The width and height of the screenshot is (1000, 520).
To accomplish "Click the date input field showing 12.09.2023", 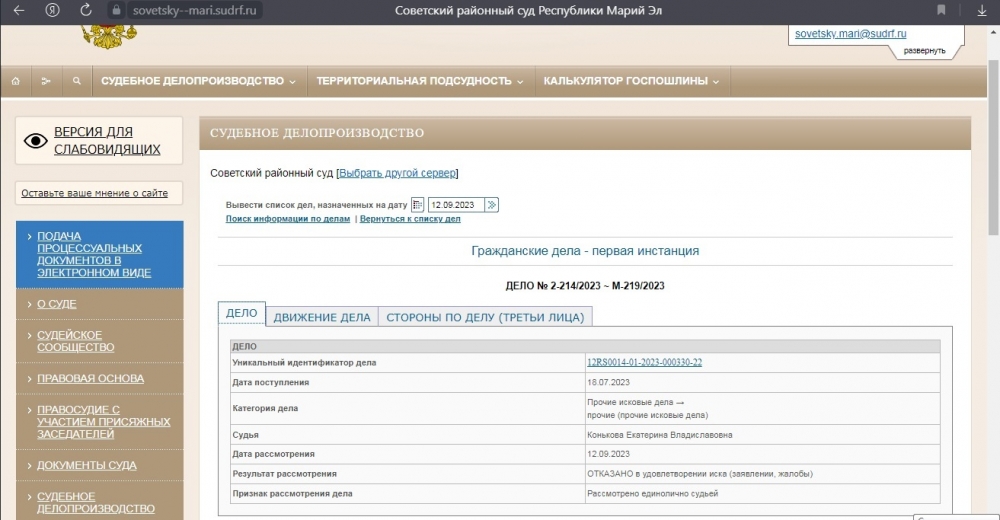I will coord(456,204).
